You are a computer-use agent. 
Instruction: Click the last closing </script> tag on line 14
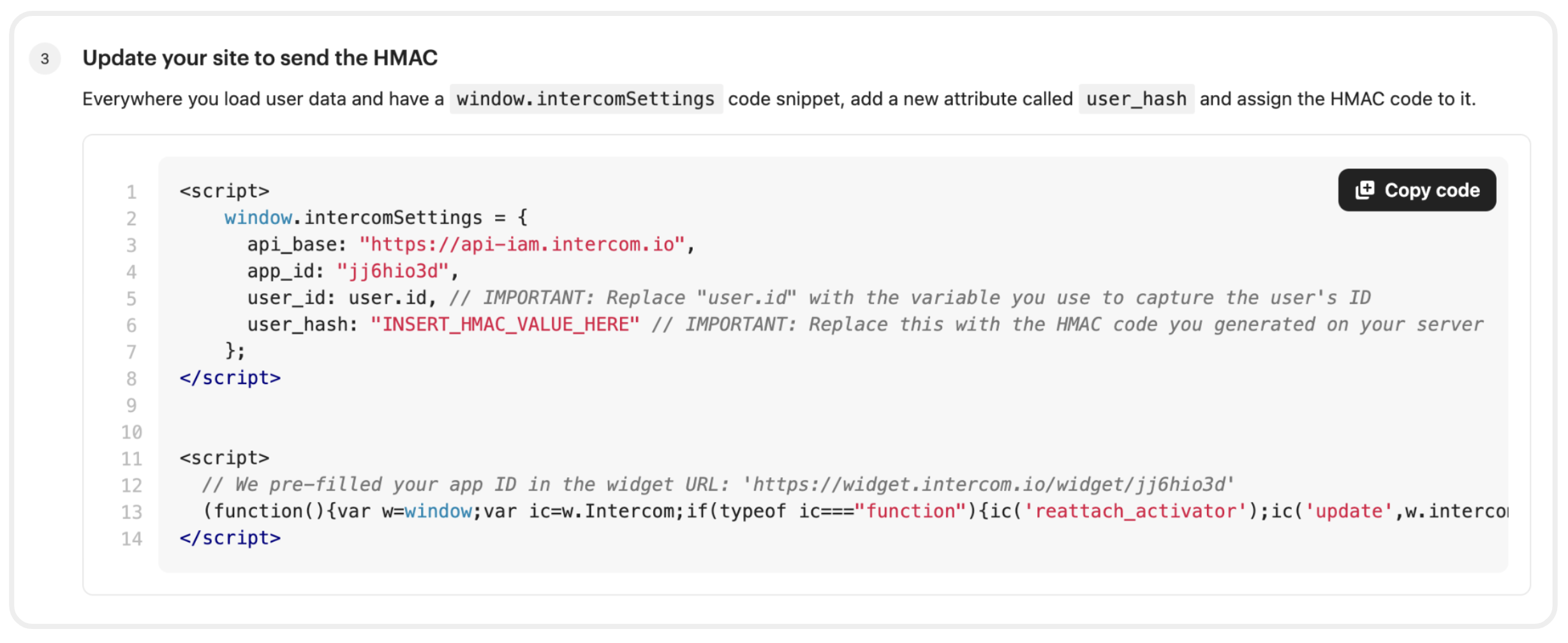[x=230, y=538]
